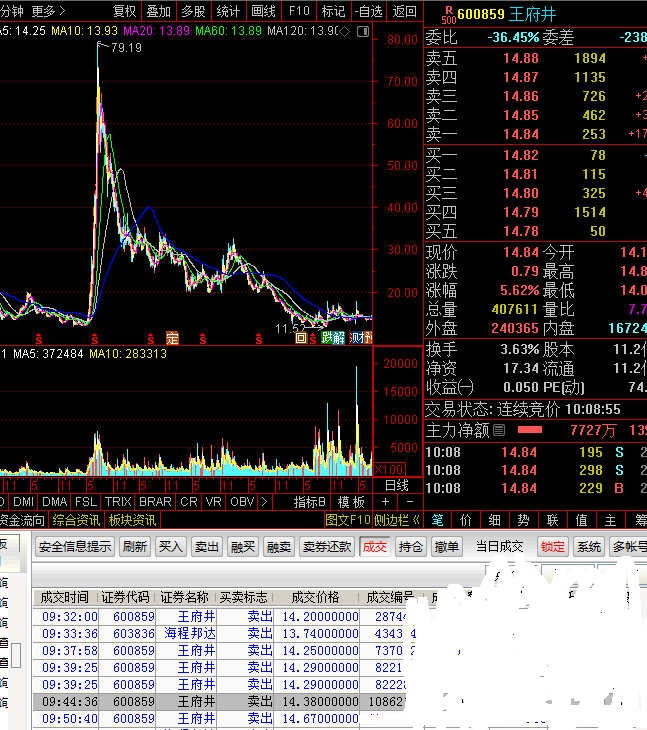Select the 主 main-force tab

point(610,520)
